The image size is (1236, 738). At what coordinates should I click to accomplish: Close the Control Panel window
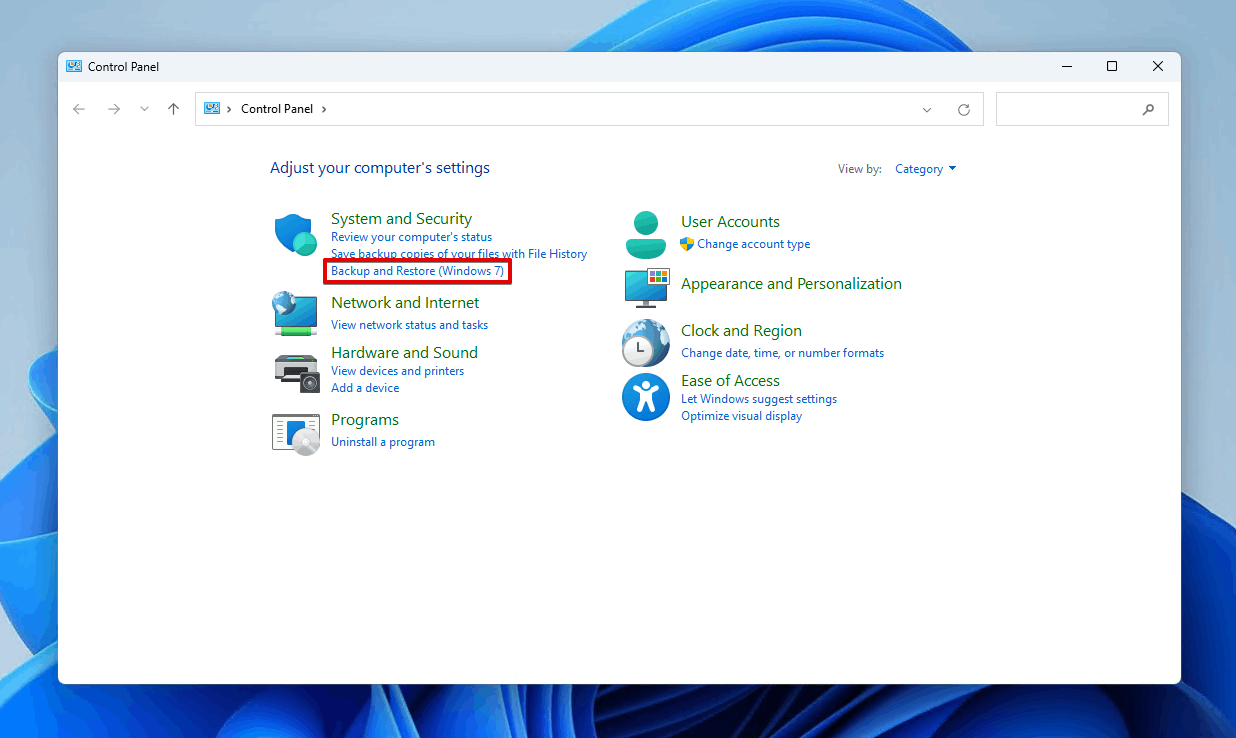click(x=1158, y=66)
